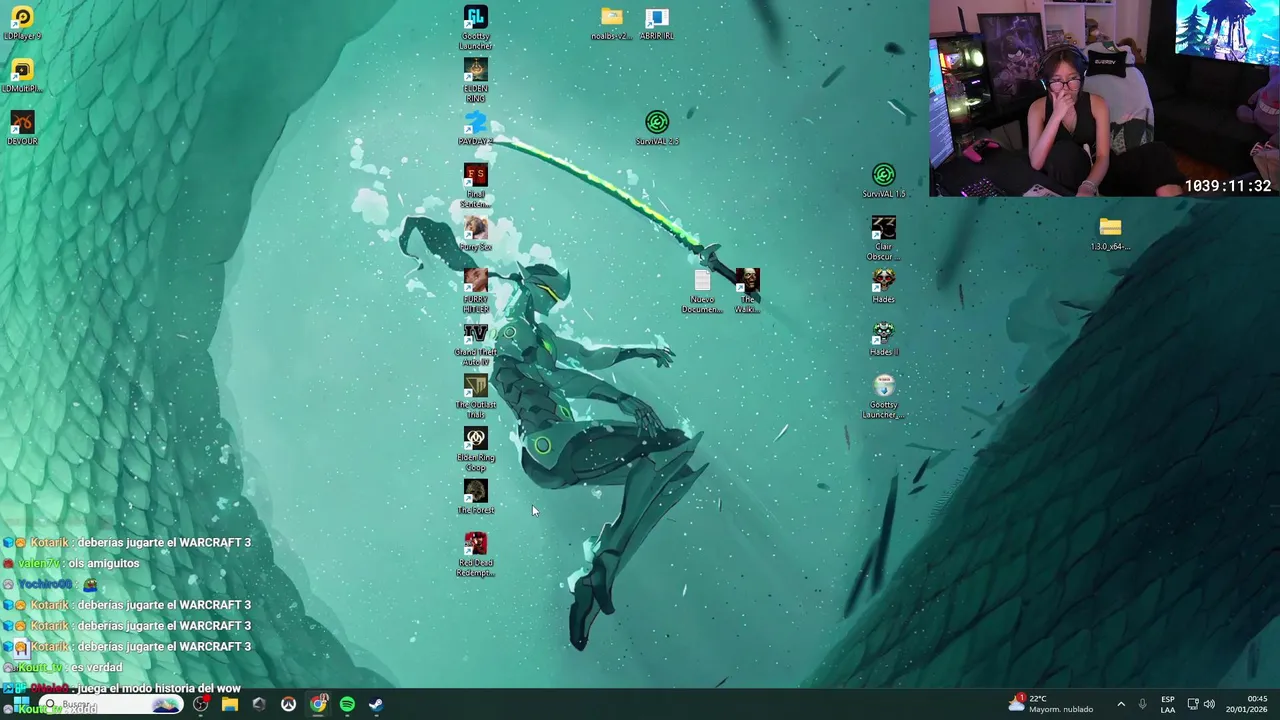1280x720 pixels.
Task: Select the 1.3.0_x64 folder
Action: click(x=1110, y=234)
